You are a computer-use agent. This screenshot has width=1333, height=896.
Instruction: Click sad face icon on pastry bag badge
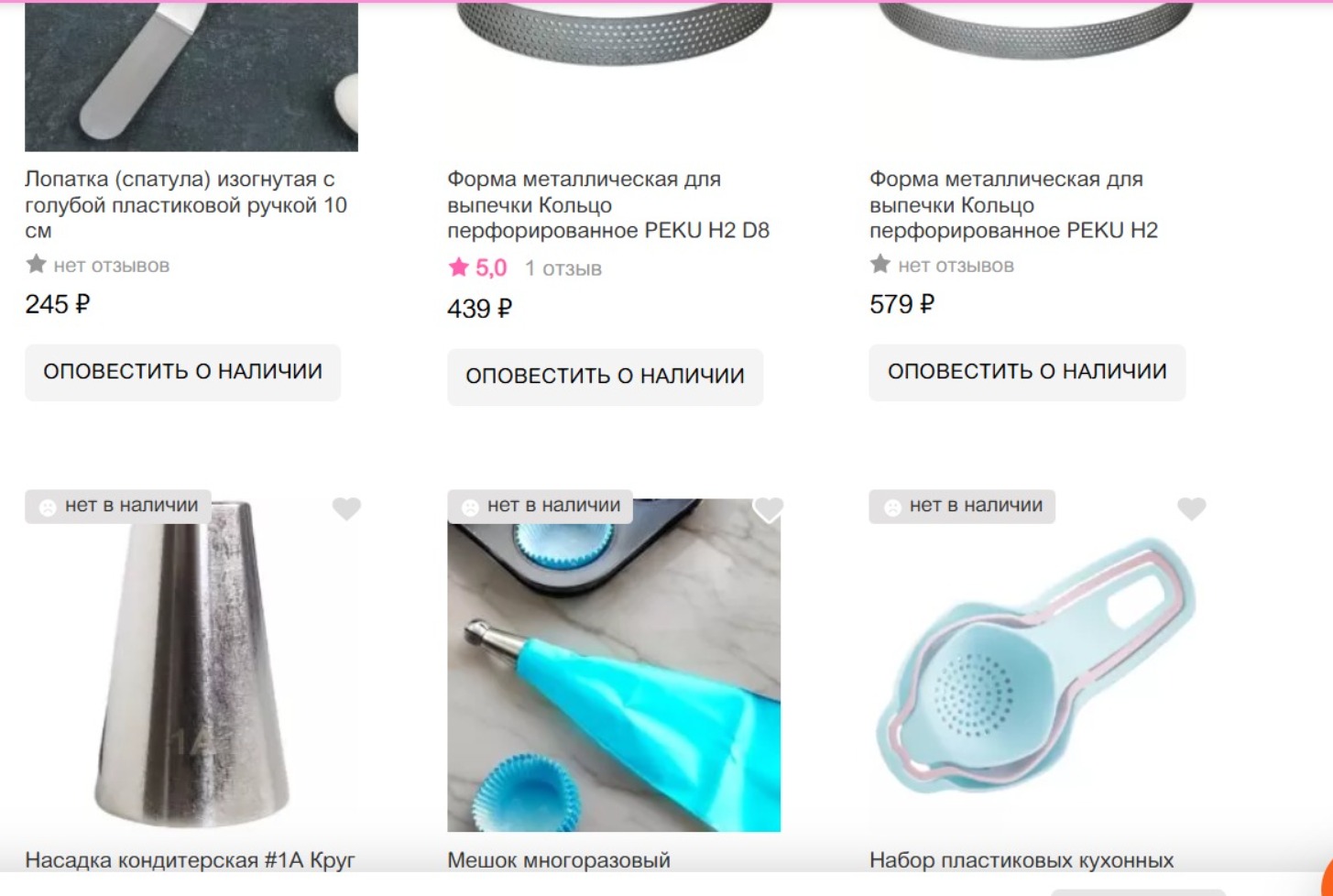(x=470, y=507)
